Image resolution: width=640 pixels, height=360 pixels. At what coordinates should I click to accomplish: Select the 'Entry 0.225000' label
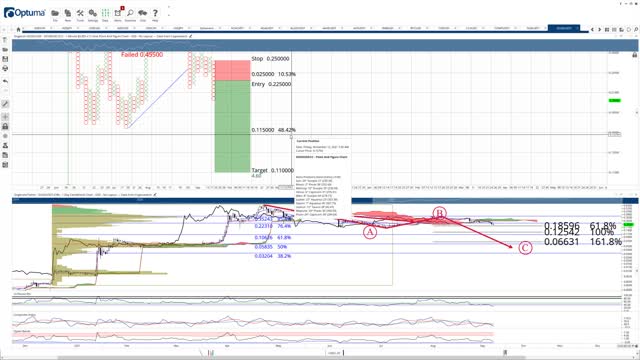[x=271, y=84]
